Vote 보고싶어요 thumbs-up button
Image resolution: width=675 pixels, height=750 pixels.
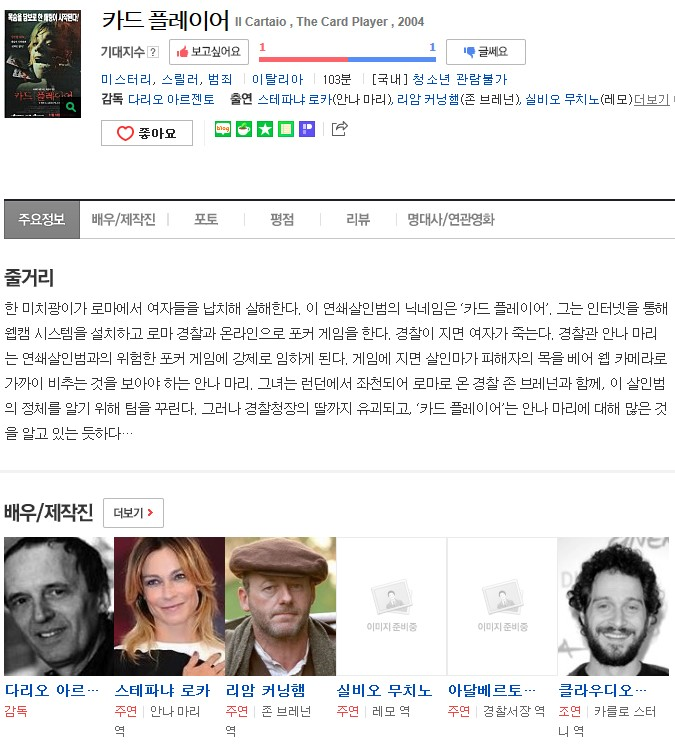click(x=209, y=52)
